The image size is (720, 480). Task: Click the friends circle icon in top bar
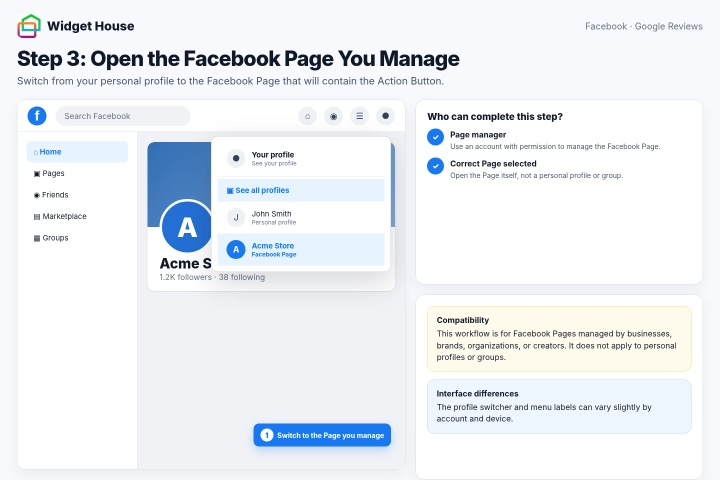pos(333,116)
